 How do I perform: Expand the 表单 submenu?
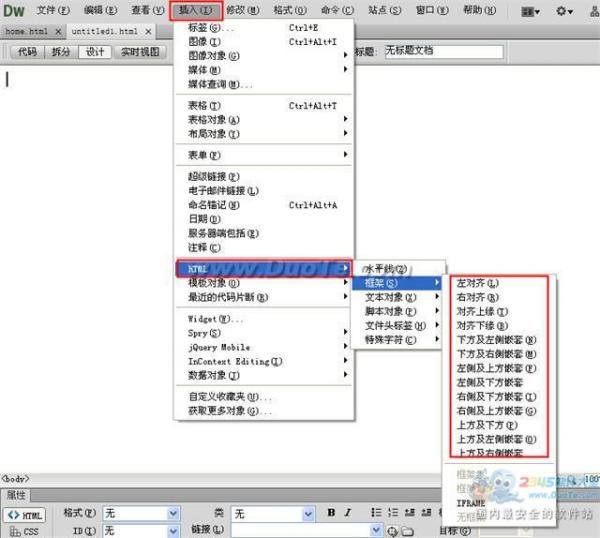[x=265, y=155]
